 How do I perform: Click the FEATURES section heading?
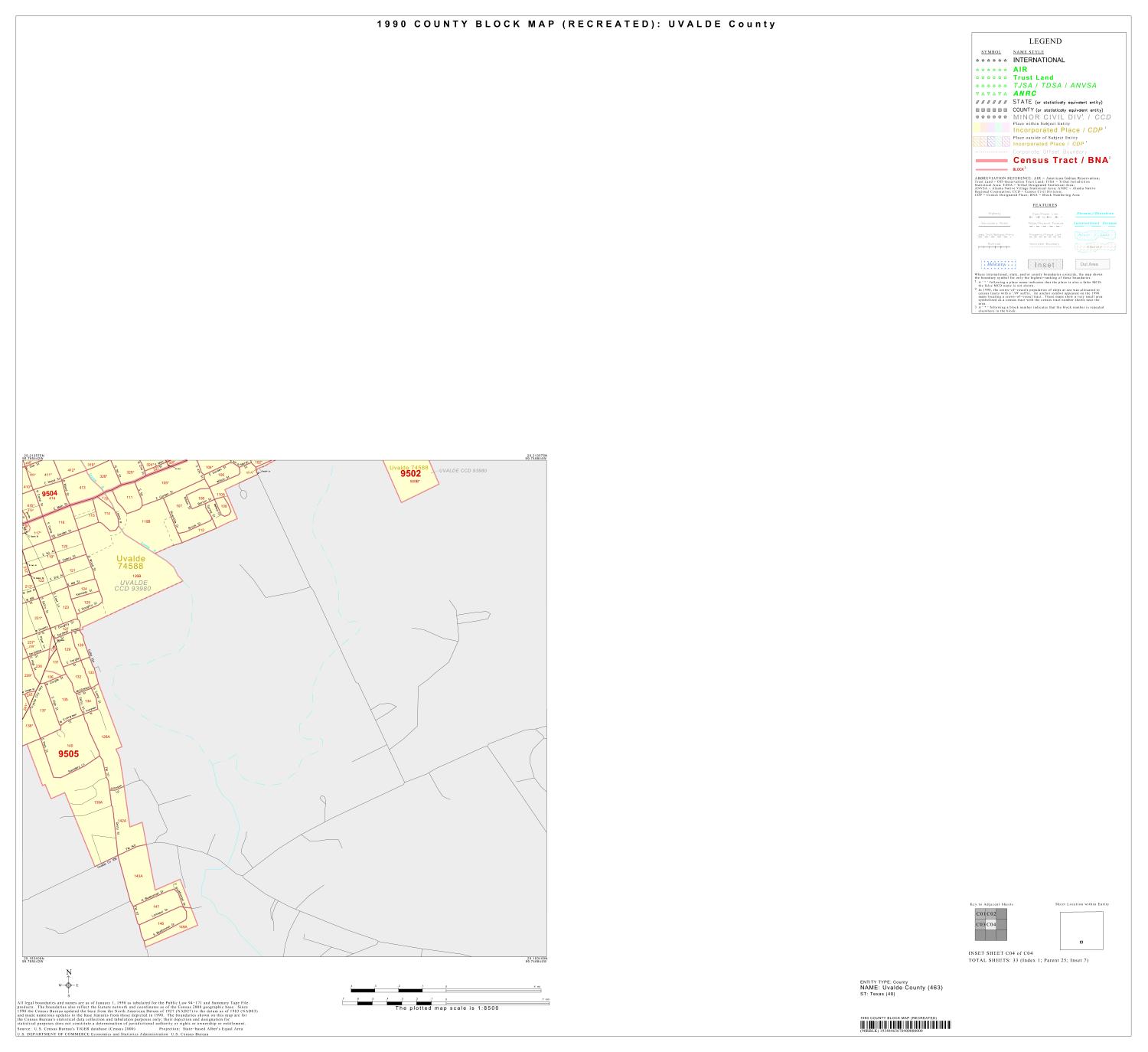(x=1045, y=204)
